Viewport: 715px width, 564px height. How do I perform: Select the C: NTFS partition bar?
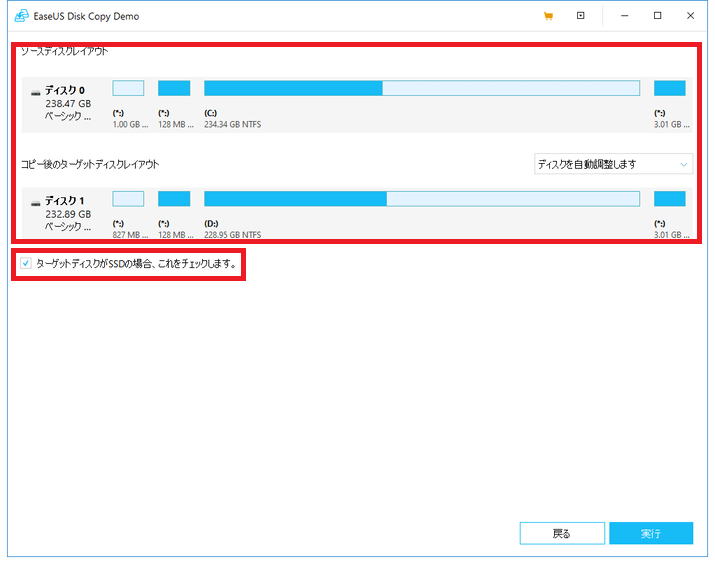421,88
